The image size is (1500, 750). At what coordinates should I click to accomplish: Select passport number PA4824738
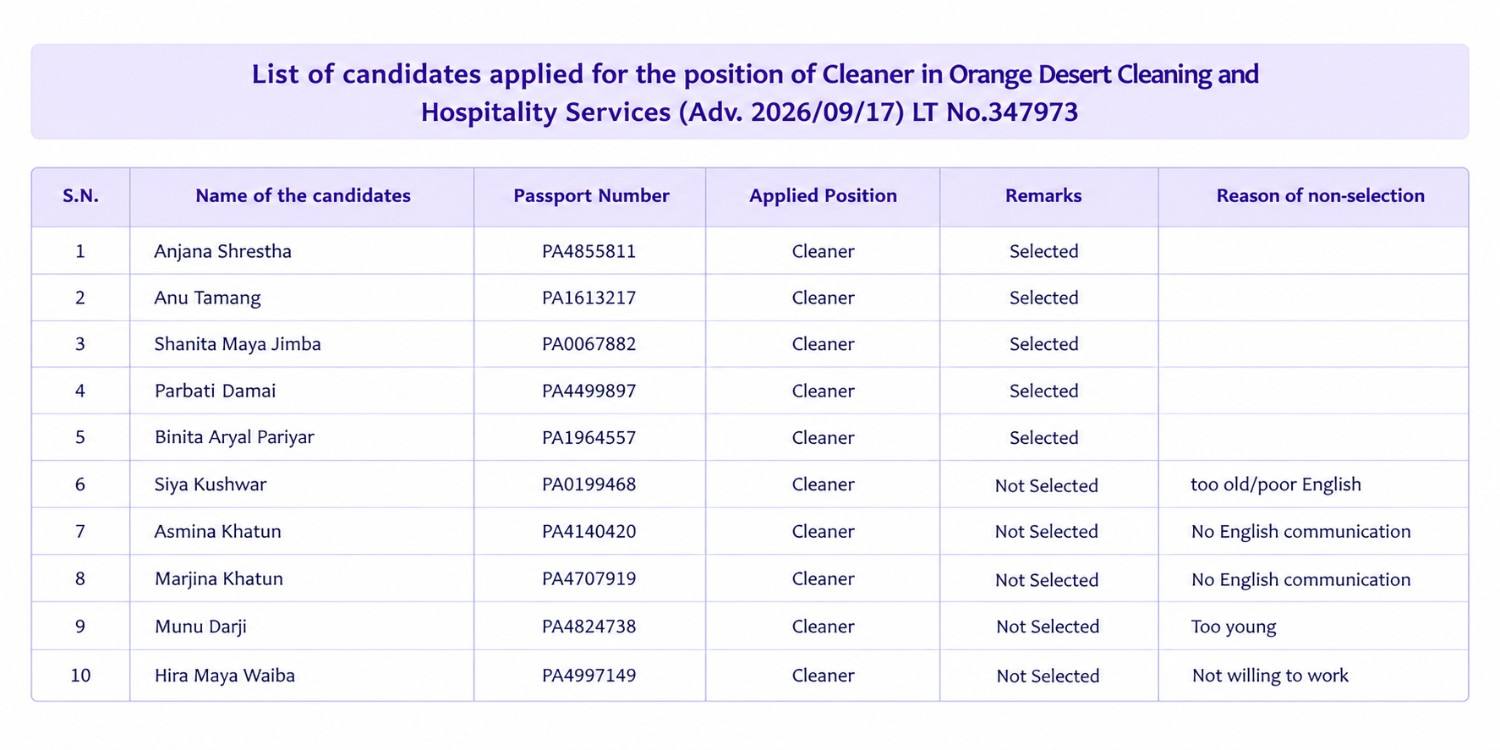(589, 627)
